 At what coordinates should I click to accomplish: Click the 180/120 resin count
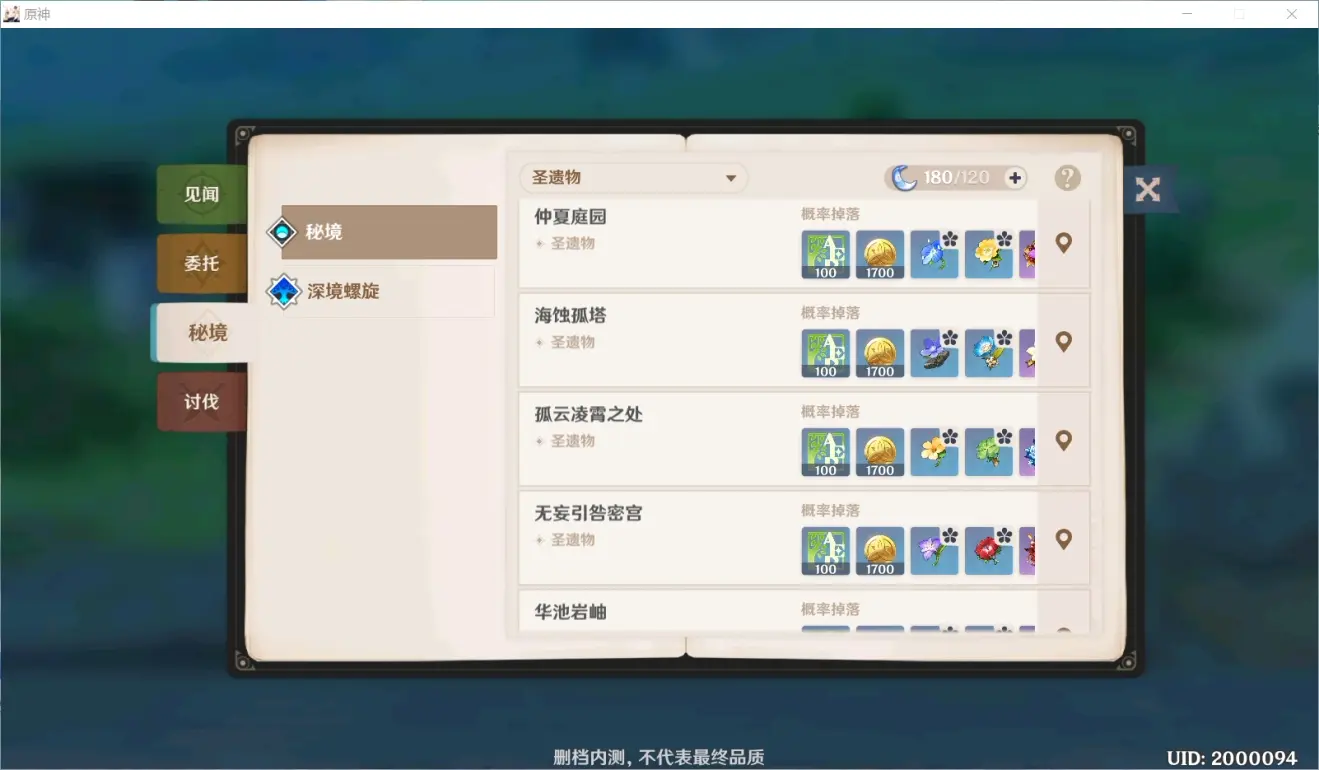(x=956, y=178)
